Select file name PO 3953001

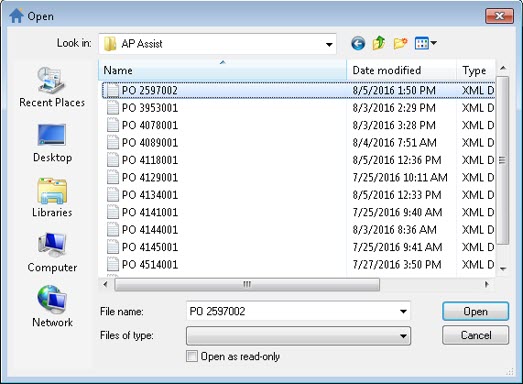[x=150, y=108]
